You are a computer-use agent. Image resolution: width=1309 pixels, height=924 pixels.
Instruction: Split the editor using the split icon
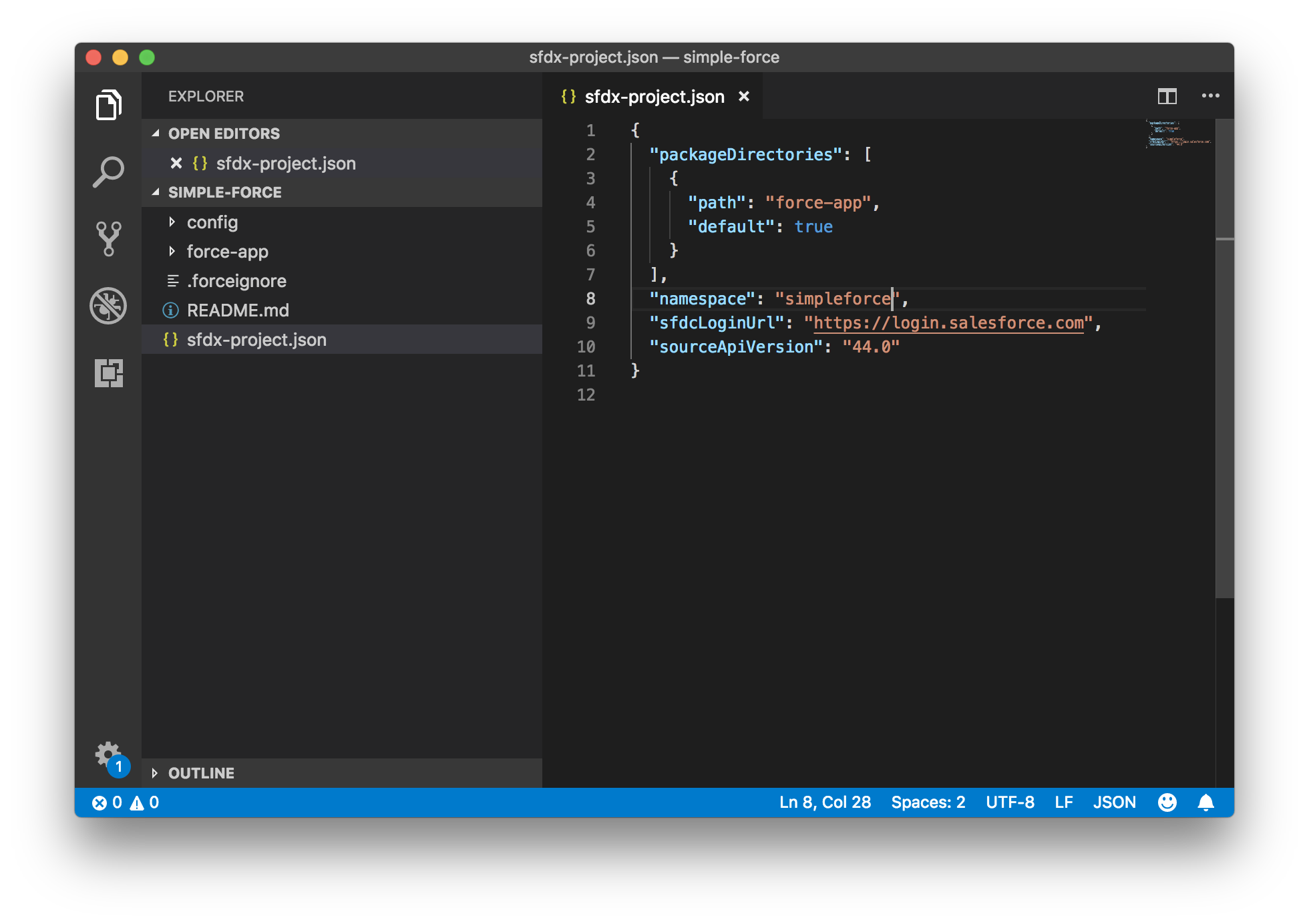tap(1167, 96)
